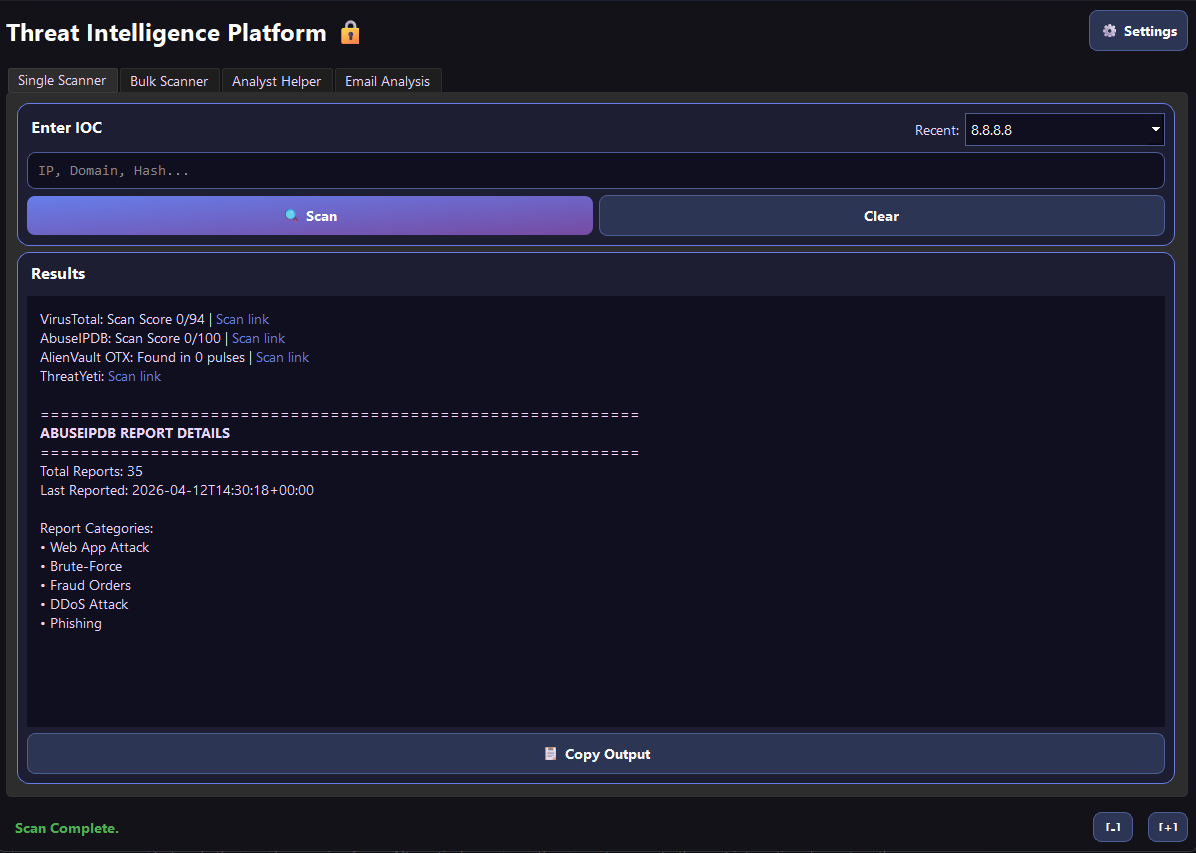The width and height of the screenshot is (1196, 853).
Task: Open Settings via the gear button
Action: point(1138,31)
